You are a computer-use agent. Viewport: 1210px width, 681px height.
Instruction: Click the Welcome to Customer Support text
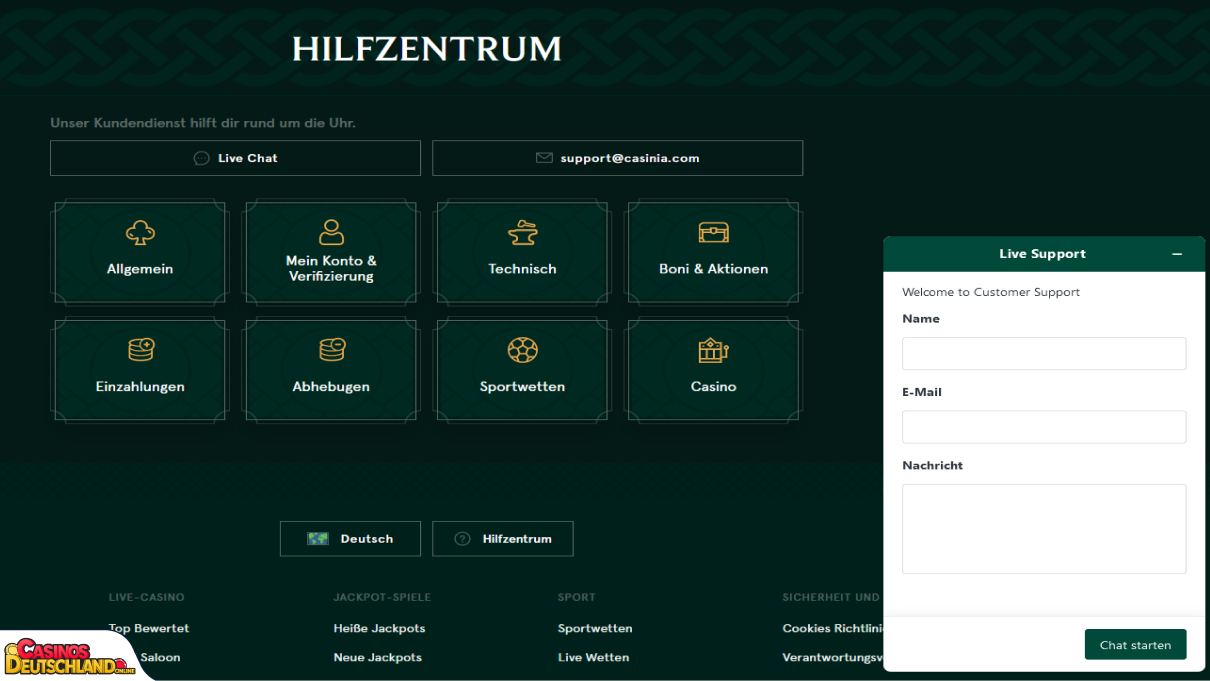[x=991, y=292]
